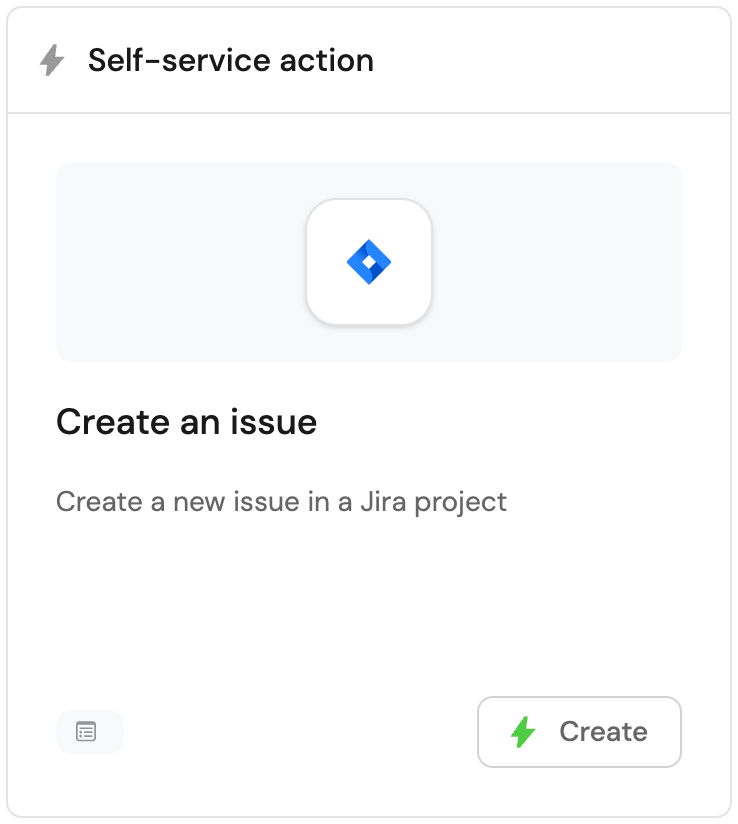
Task: Open the form list icon button
Action: click(x=90, y=732)
